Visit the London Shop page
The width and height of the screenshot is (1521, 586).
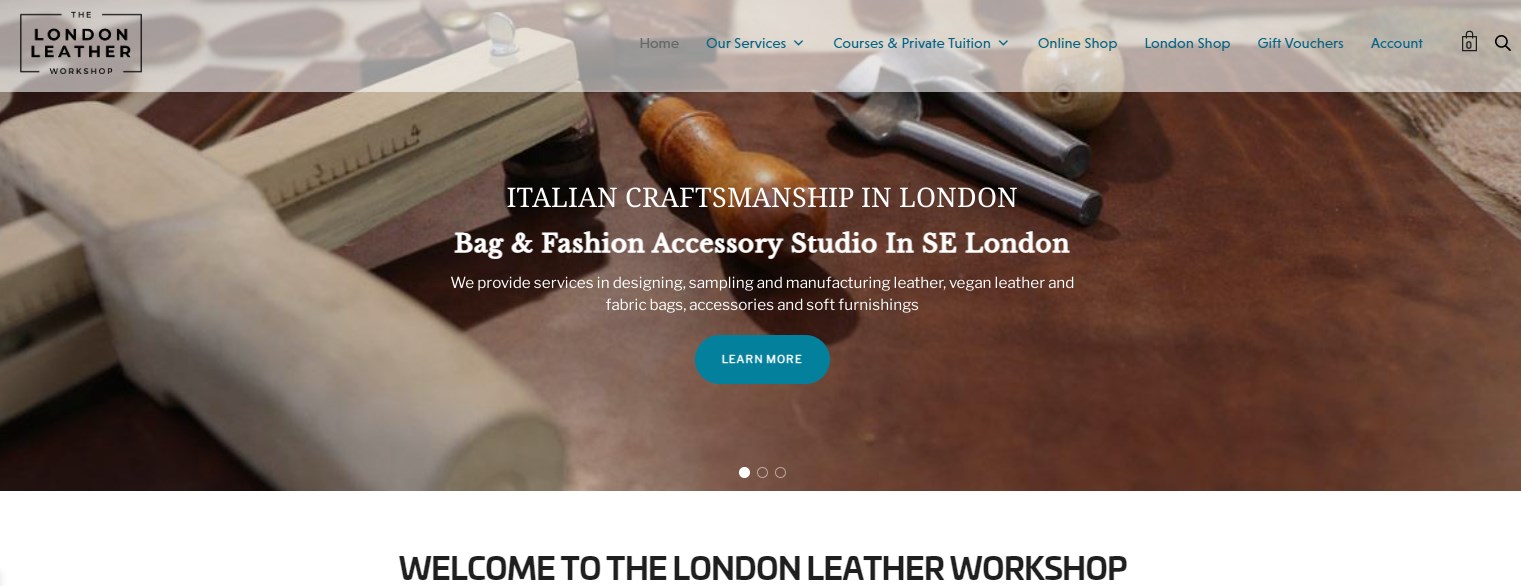pos(1187,43)
